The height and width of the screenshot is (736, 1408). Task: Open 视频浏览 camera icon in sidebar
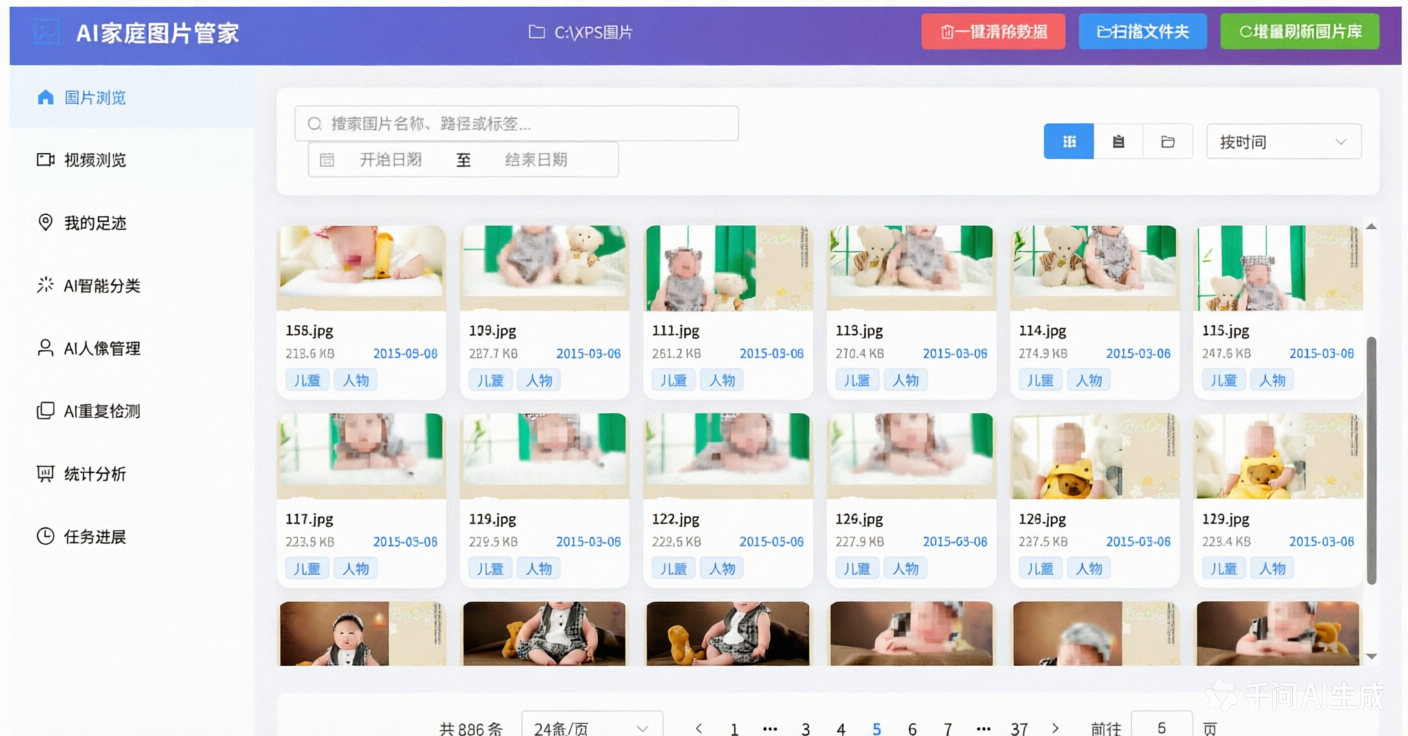pos(45,159)
